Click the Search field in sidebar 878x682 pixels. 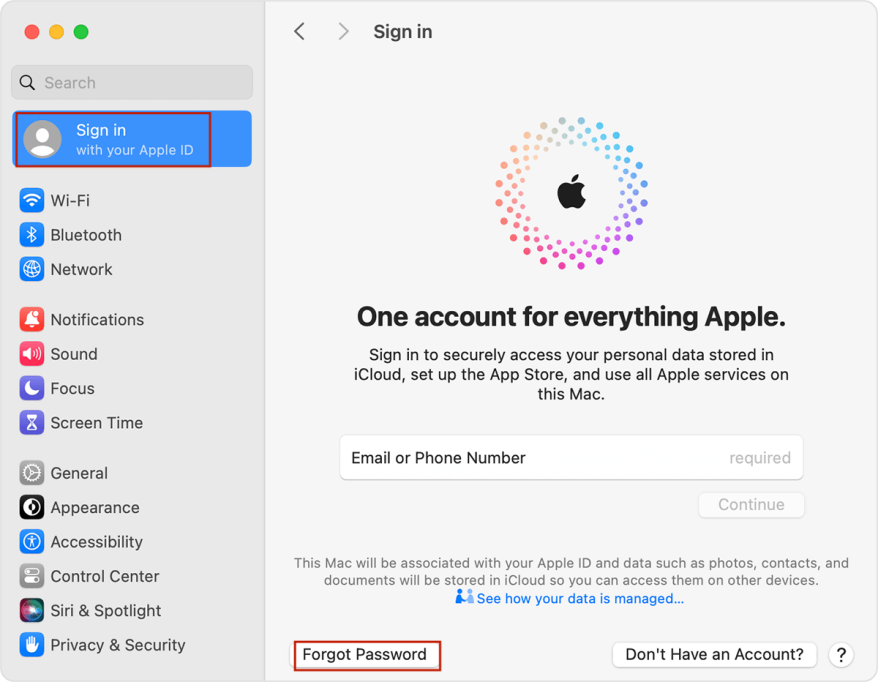point(132,83)
